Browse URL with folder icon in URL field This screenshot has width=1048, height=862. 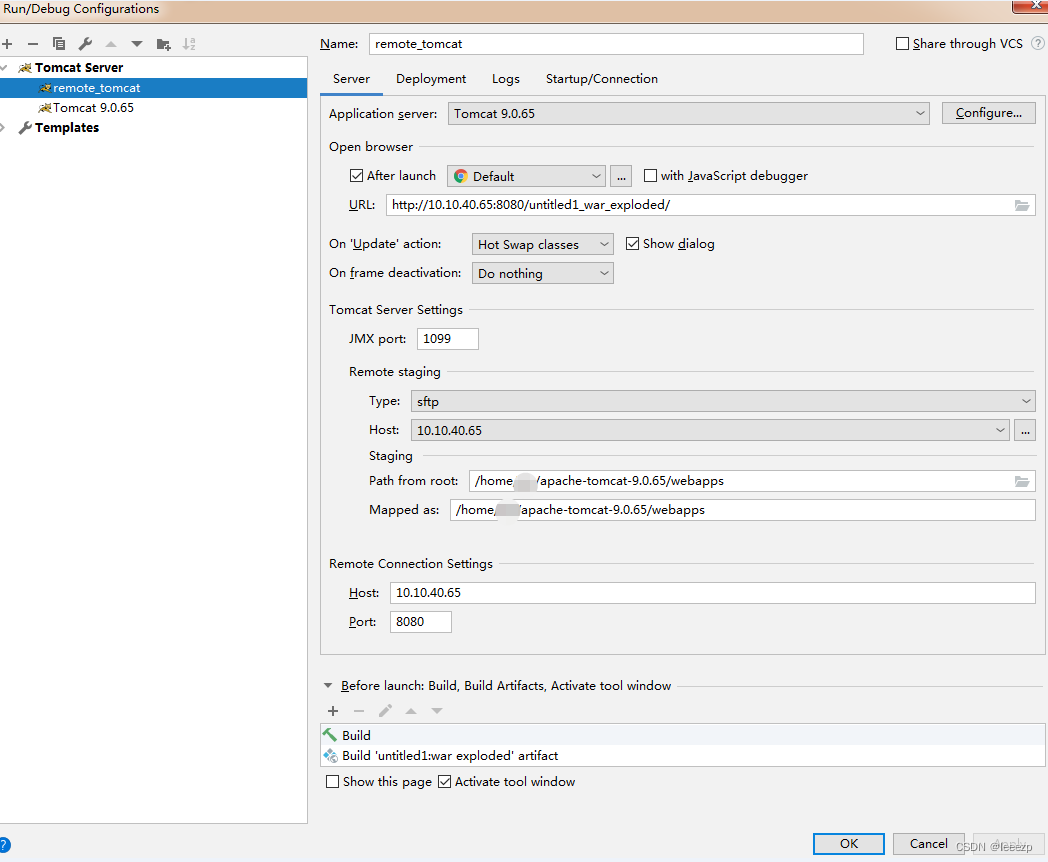1022,205
